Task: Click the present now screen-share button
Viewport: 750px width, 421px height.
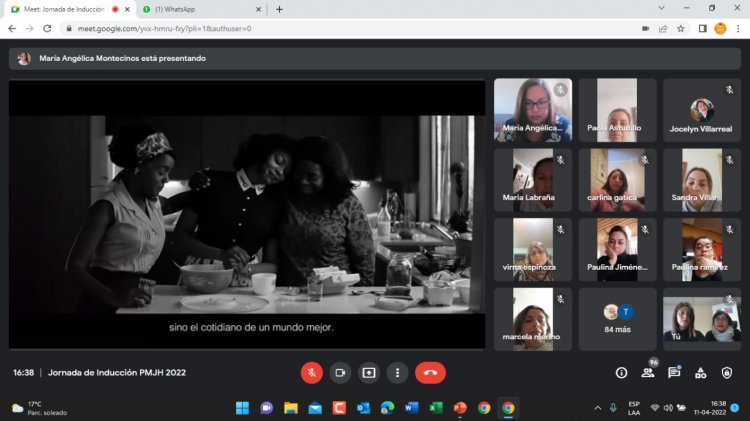Action: [369, 373]
